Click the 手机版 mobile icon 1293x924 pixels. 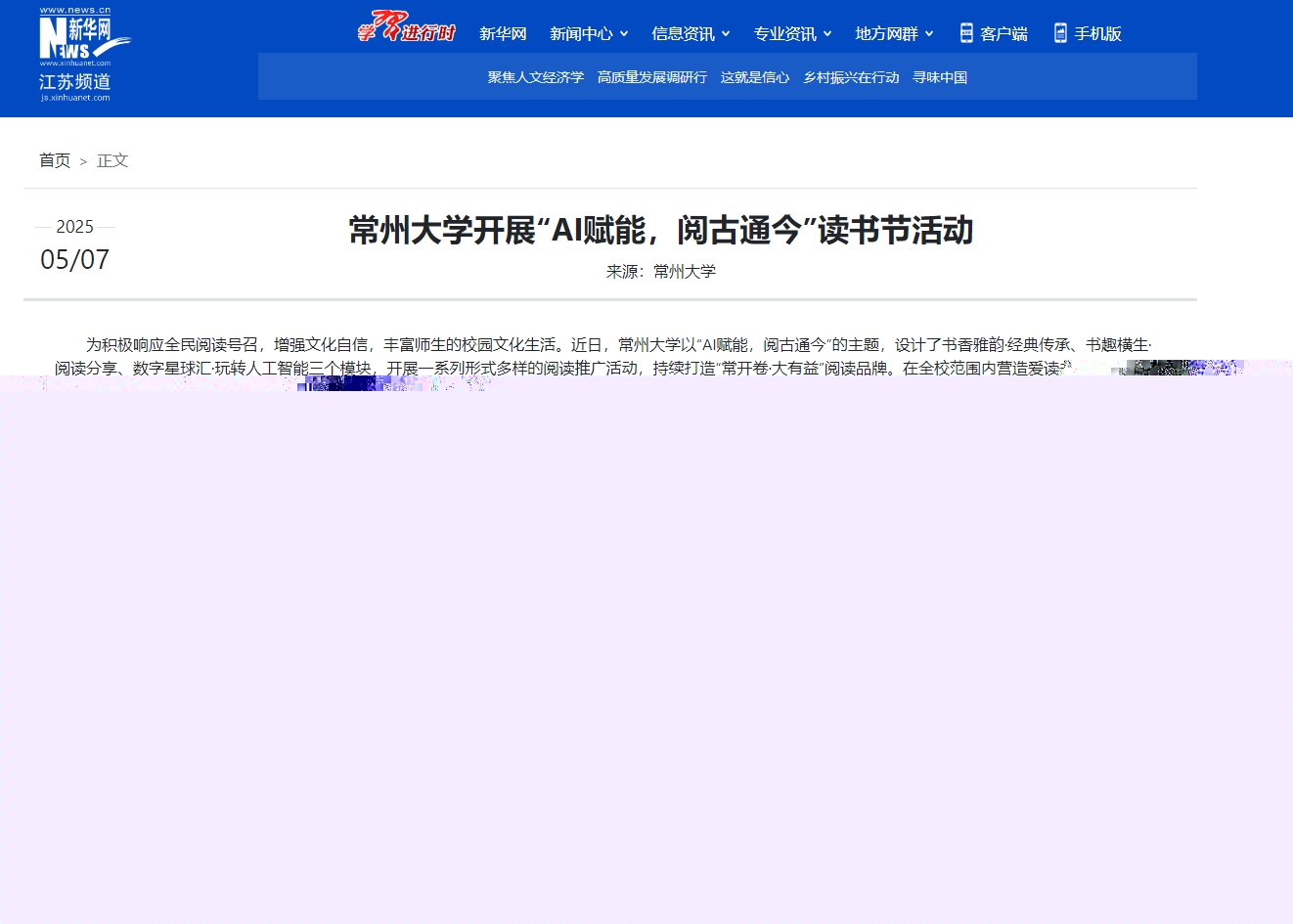point(1060,33)
